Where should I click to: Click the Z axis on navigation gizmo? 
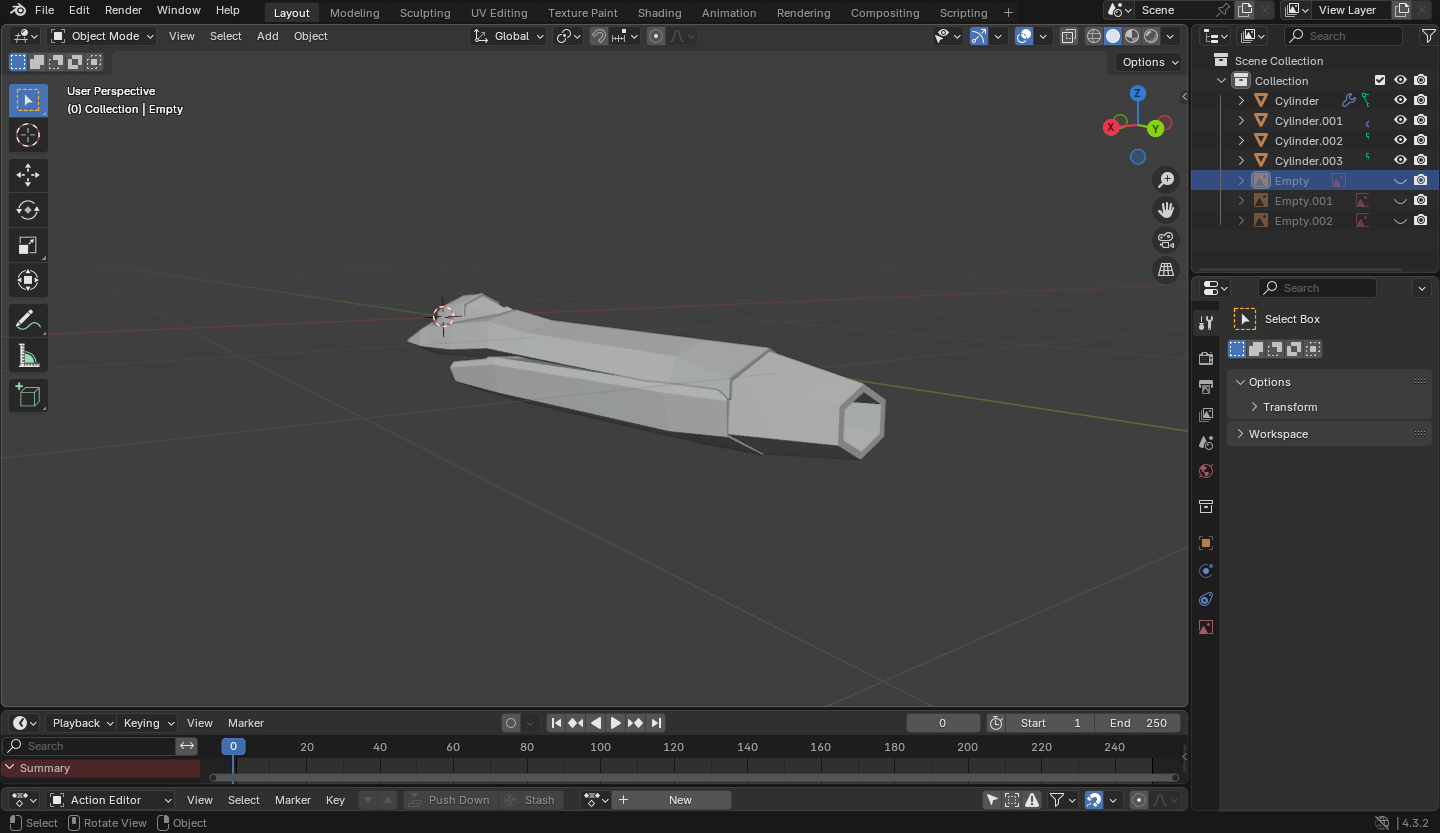click(x=1138, y=93)
